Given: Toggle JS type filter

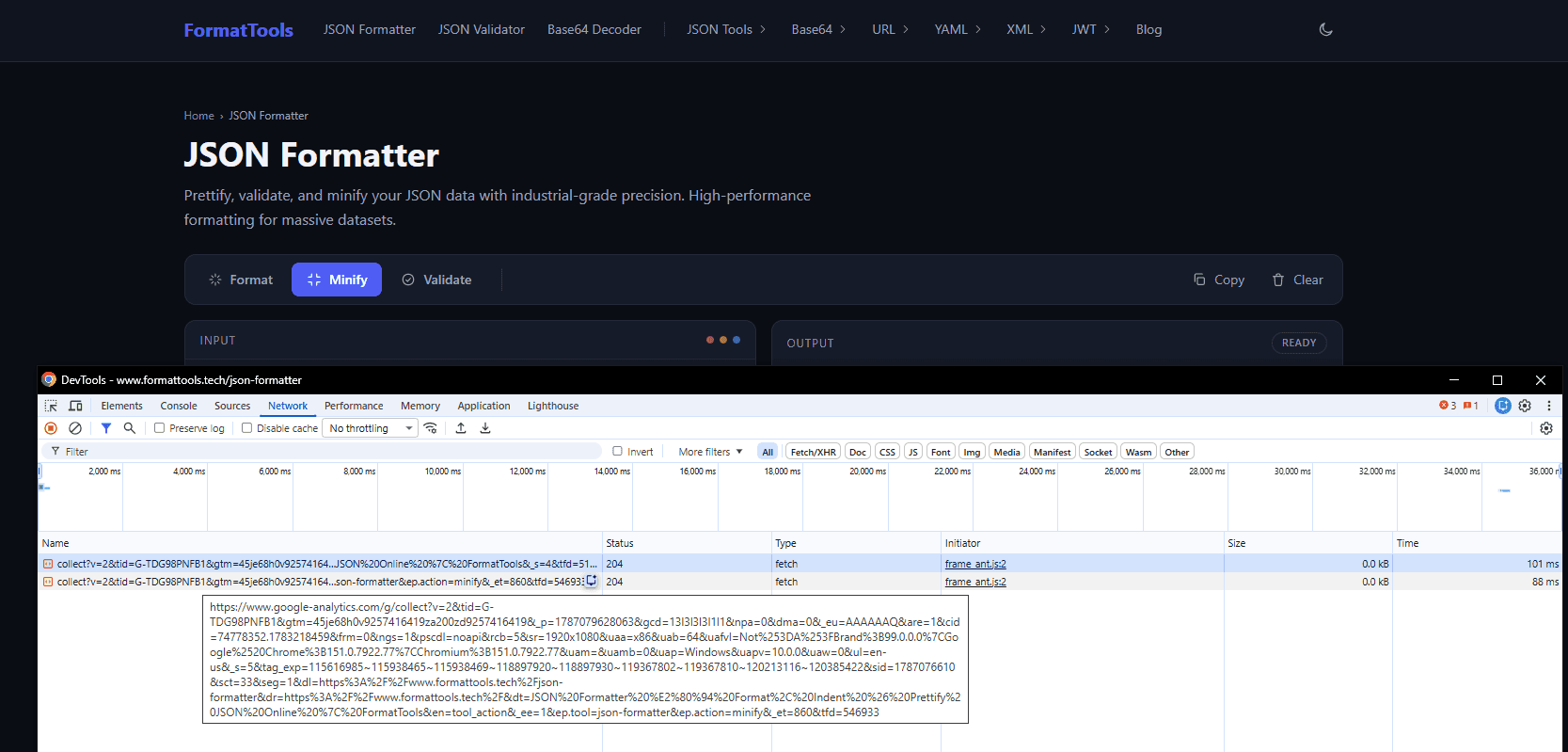Looking at the screenshot, I should tap(912, 452).
